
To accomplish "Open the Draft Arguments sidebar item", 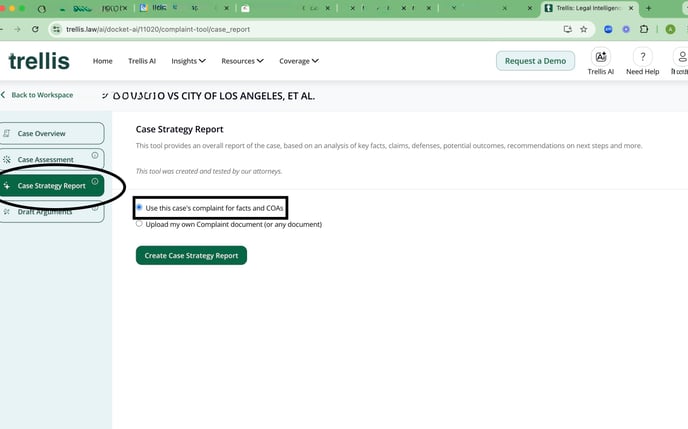I will pyautogui.click(x=51, y=212).
